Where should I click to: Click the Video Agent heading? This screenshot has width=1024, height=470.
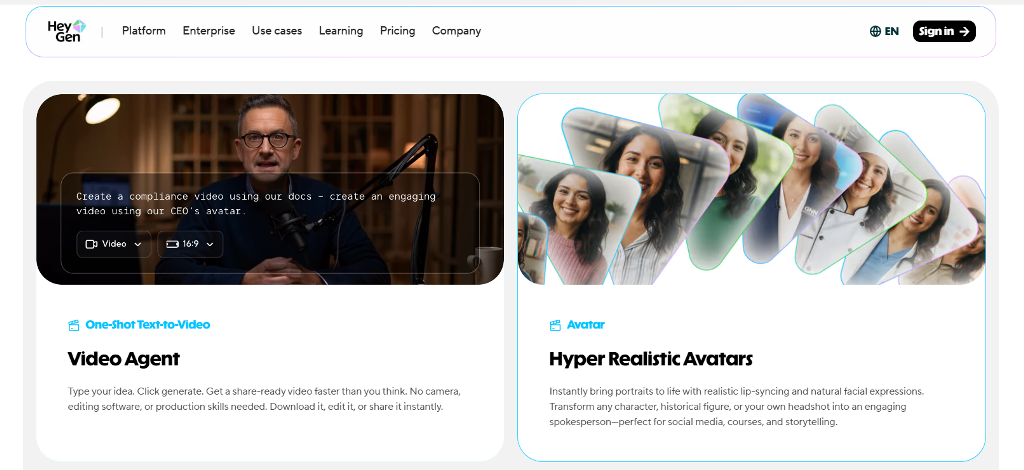123,358
